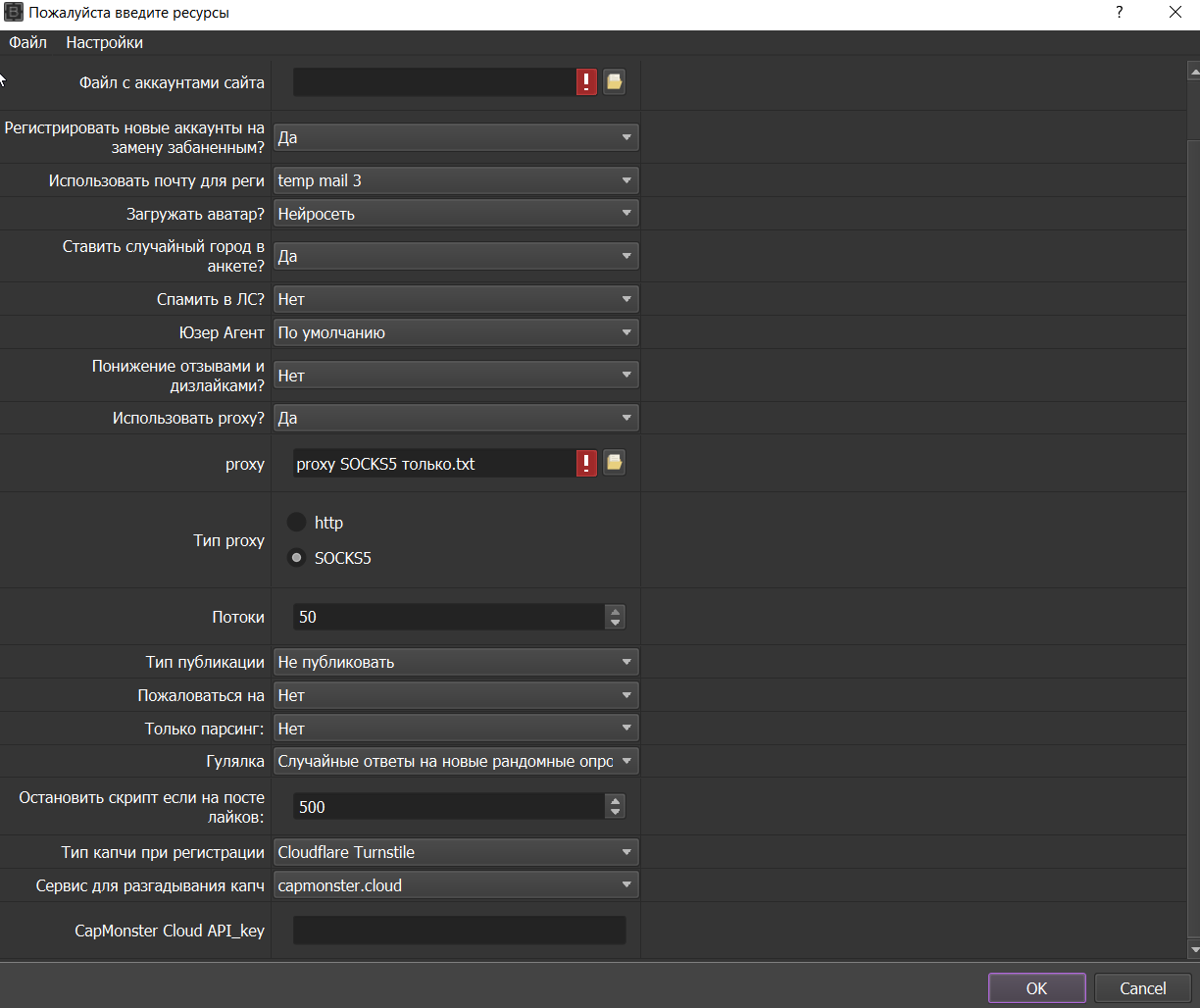Expand the temp mail 3 dropdown
This screenshot has width=1200, height=1008.
coord(456,180)
